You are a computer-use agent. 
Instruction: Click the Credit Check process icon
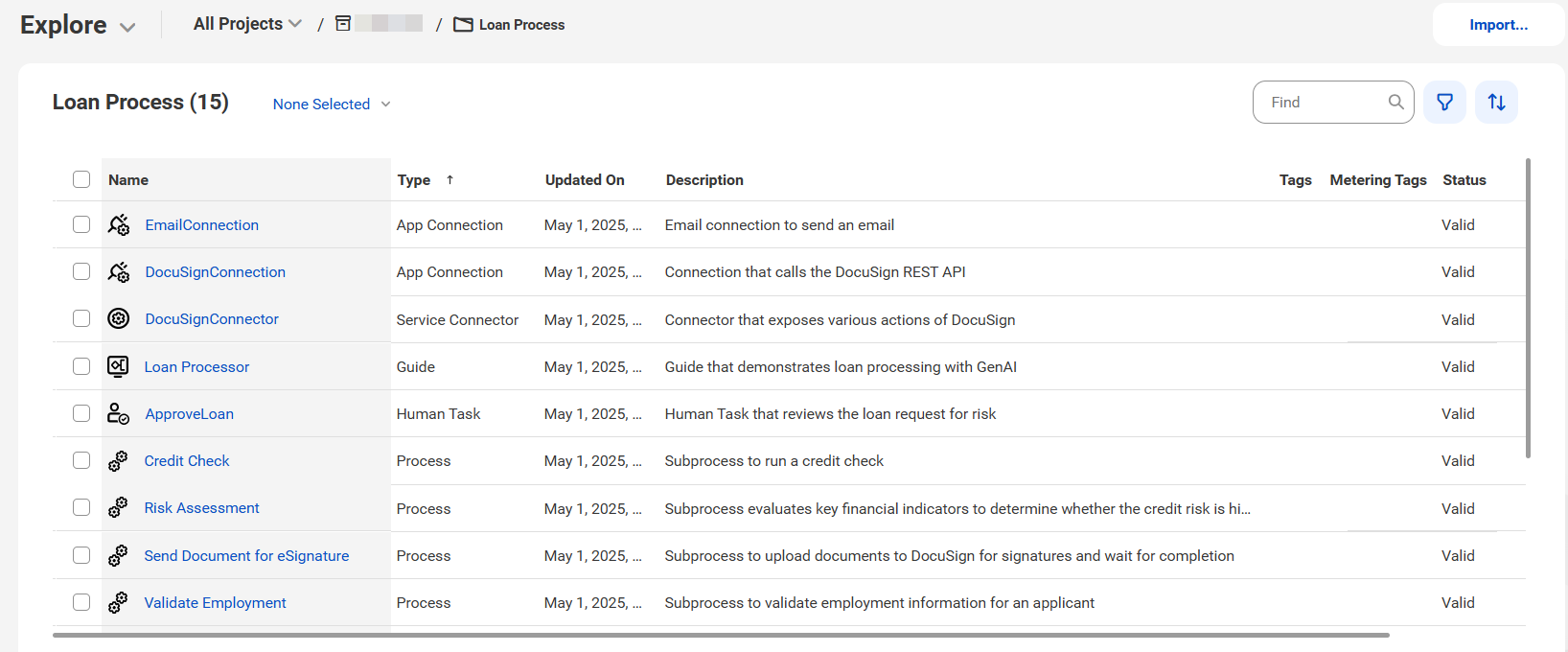point(118,461)
